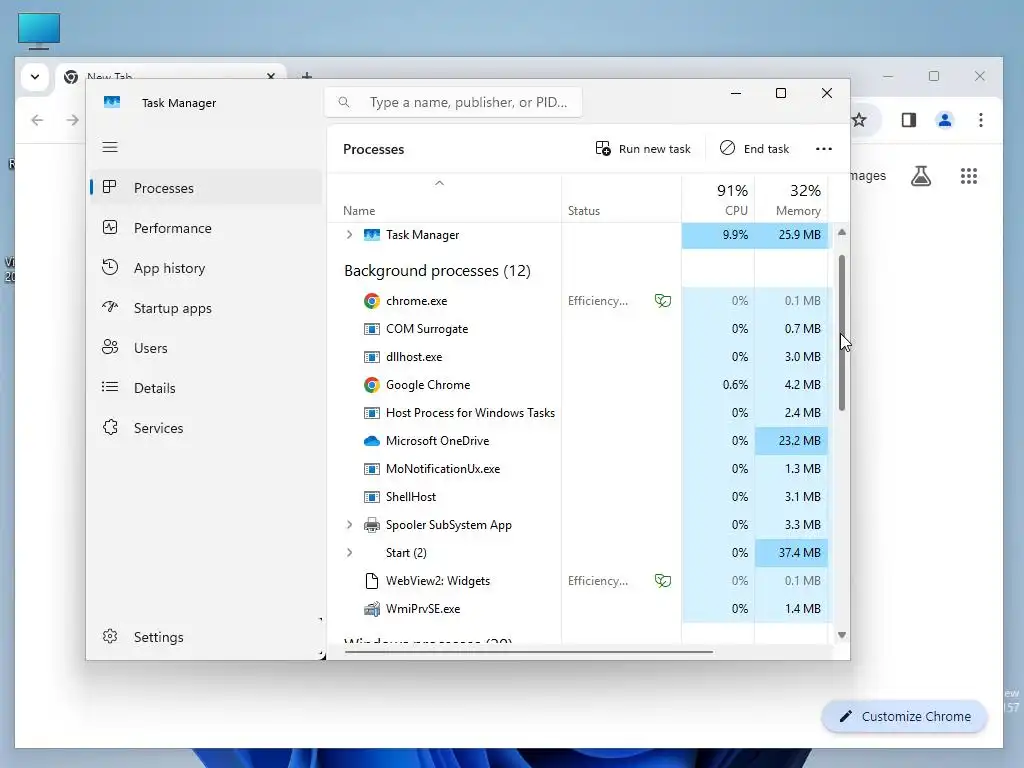1024x768 pixels.
Task: Click the 37.4 MB memory cell for Start
Action: 792,552
